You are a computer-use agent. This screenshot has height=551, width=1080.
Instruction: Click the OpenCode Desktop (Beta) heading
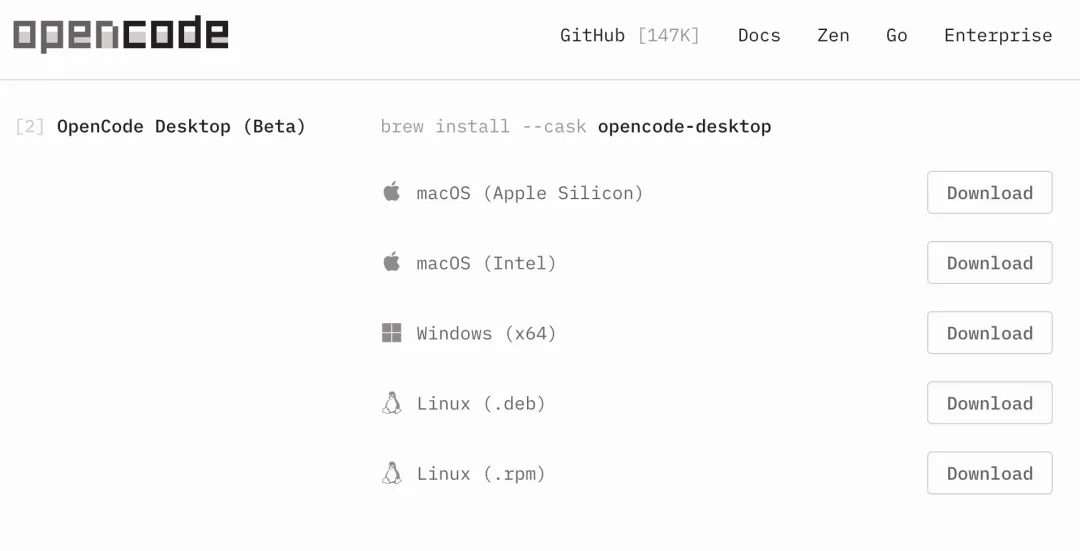(181, 127)
